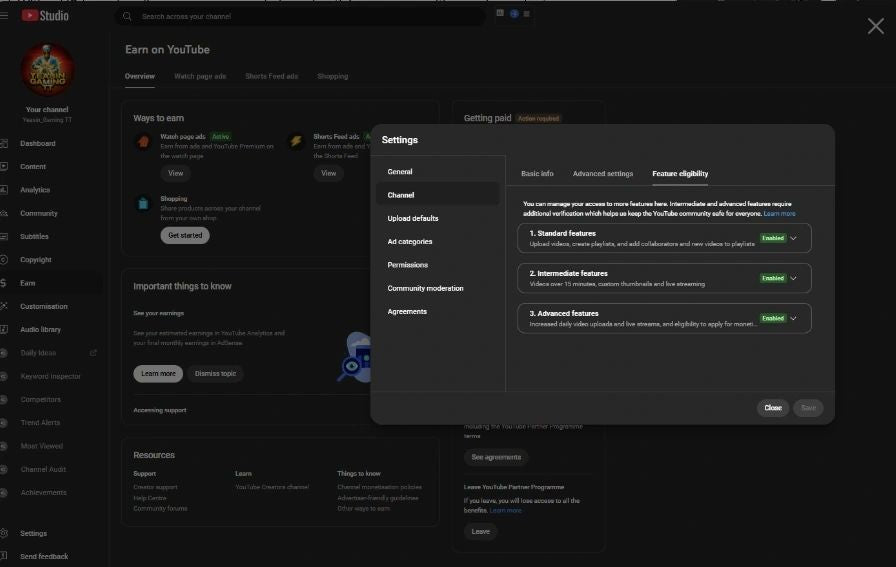
Task: Switch to the Basic info tab
Action: (537, 174)
